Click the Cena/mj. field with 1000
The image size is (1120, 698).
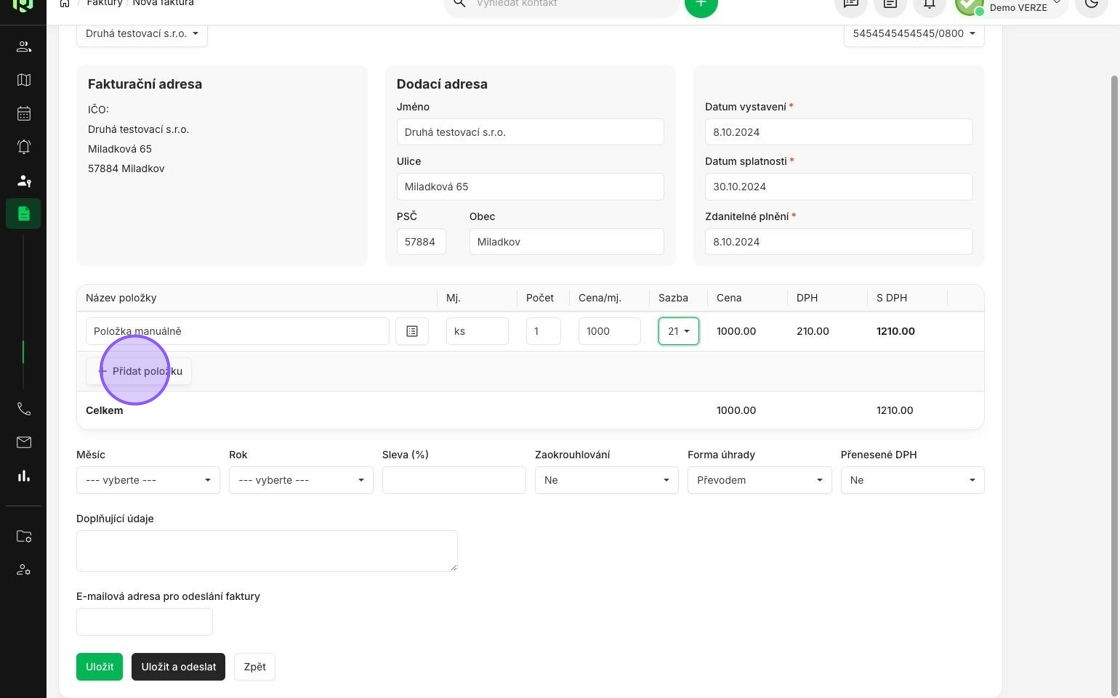click(609, 331)
